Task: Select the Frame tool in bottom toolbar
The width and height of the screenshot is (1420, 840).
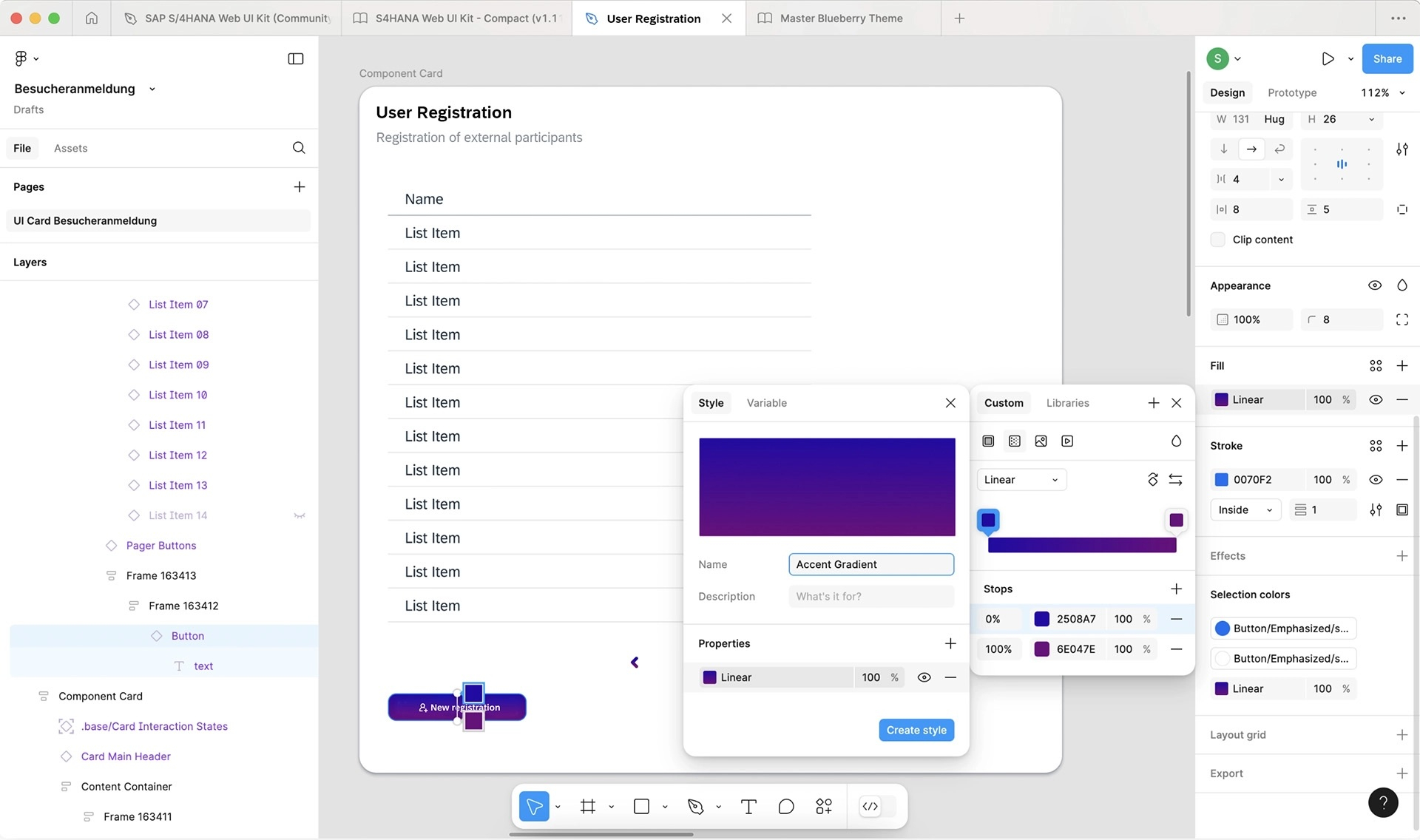Action: (x=588, y=807)
